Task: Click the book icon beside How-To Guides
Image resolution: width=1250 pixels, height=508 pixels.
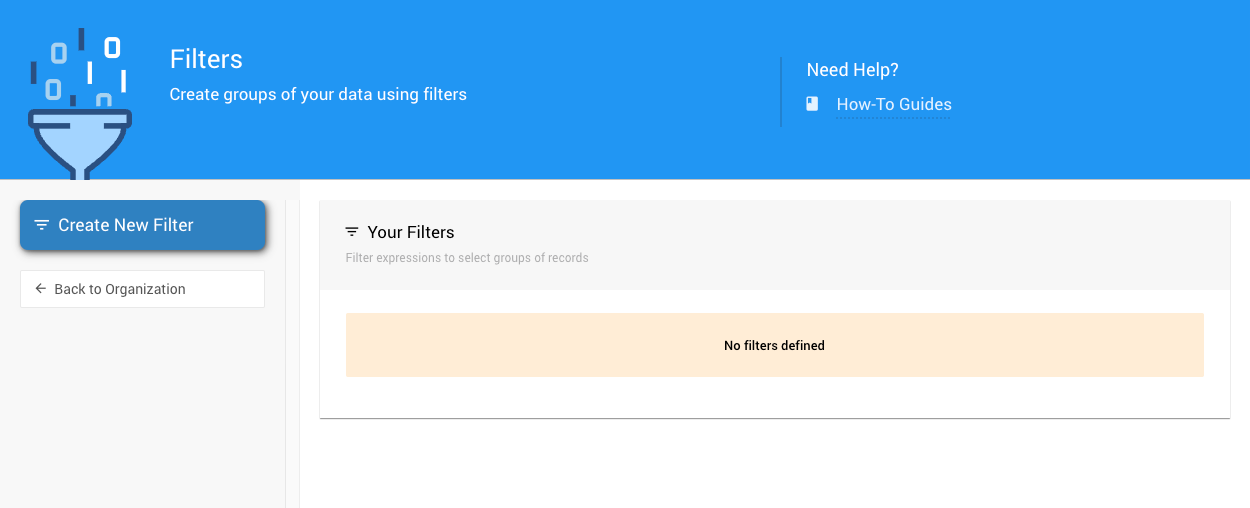Action: coord(812,104)
